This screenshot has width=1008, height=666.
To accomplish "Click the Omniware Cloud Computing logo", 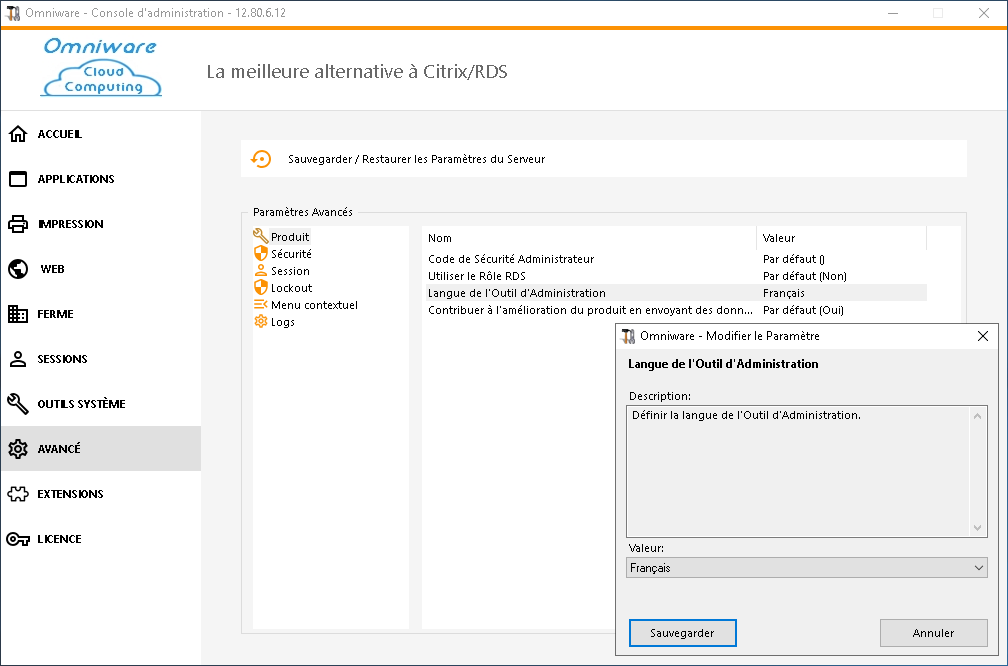I will coord(101,68).
